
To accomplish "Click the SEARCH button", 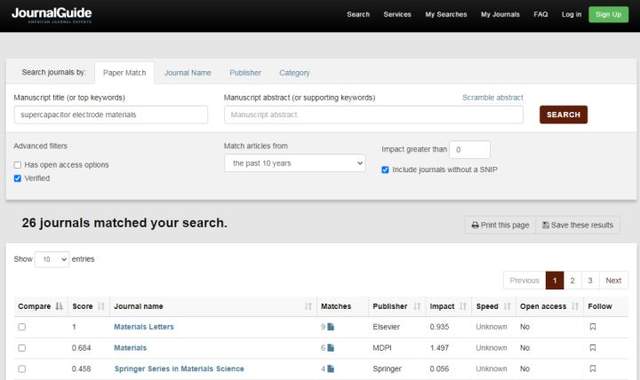I will point(564,115).
